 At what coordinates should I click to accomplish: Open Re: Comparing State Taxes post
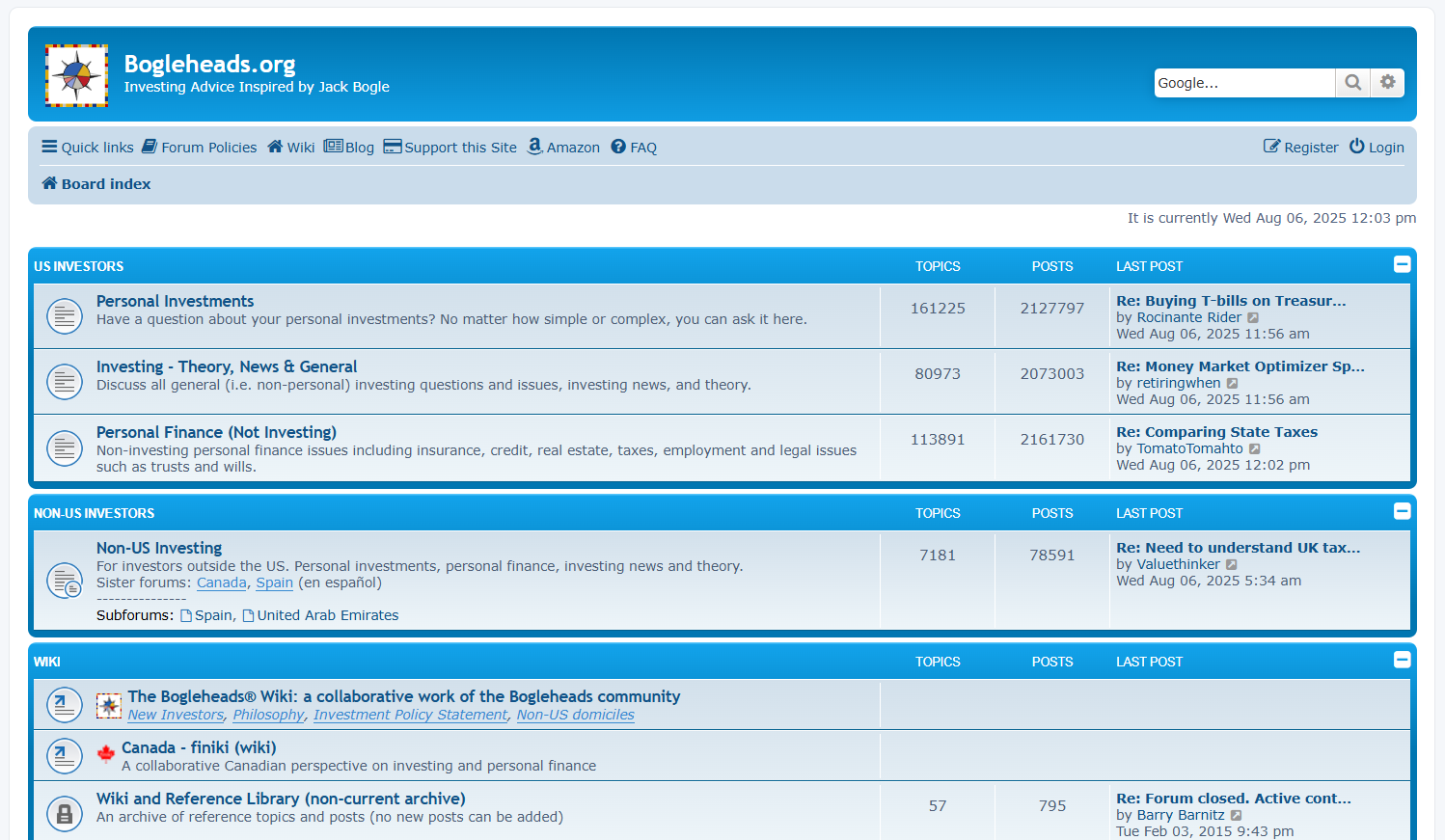[1216, 432]
